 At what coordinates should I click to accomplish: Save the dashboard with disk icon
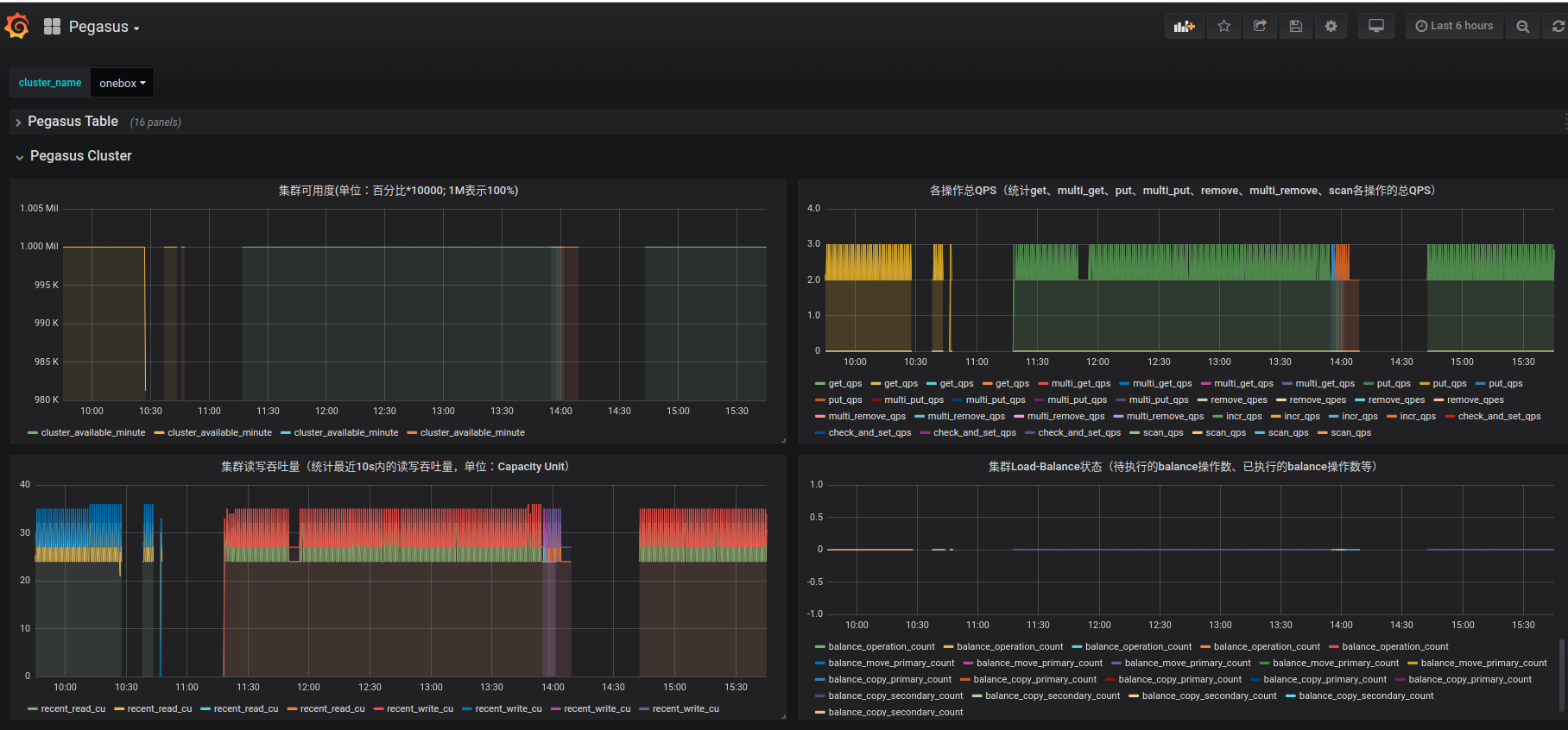coord(1295,27)
